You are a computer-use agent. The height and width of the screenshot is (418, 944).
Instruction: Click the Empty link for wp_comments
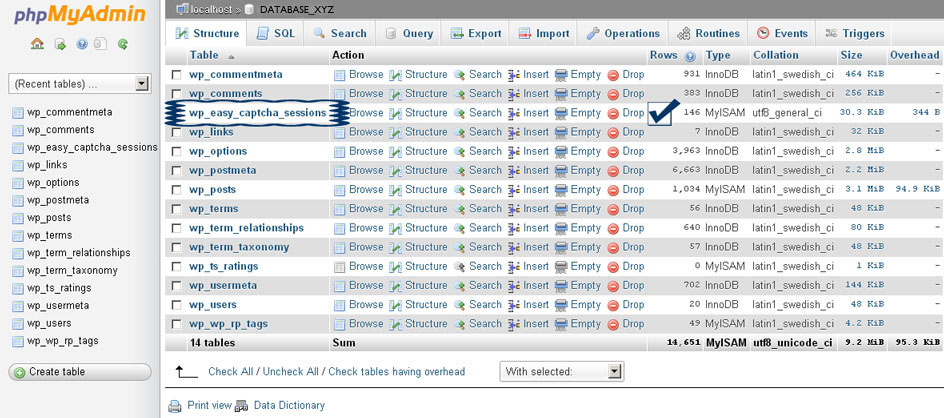(586, 93)
